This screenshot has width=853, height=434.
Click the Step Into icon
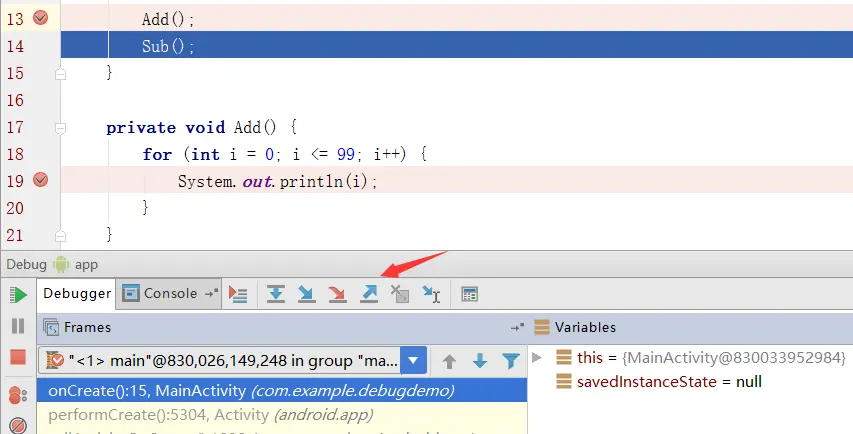(x=307, y=294)
